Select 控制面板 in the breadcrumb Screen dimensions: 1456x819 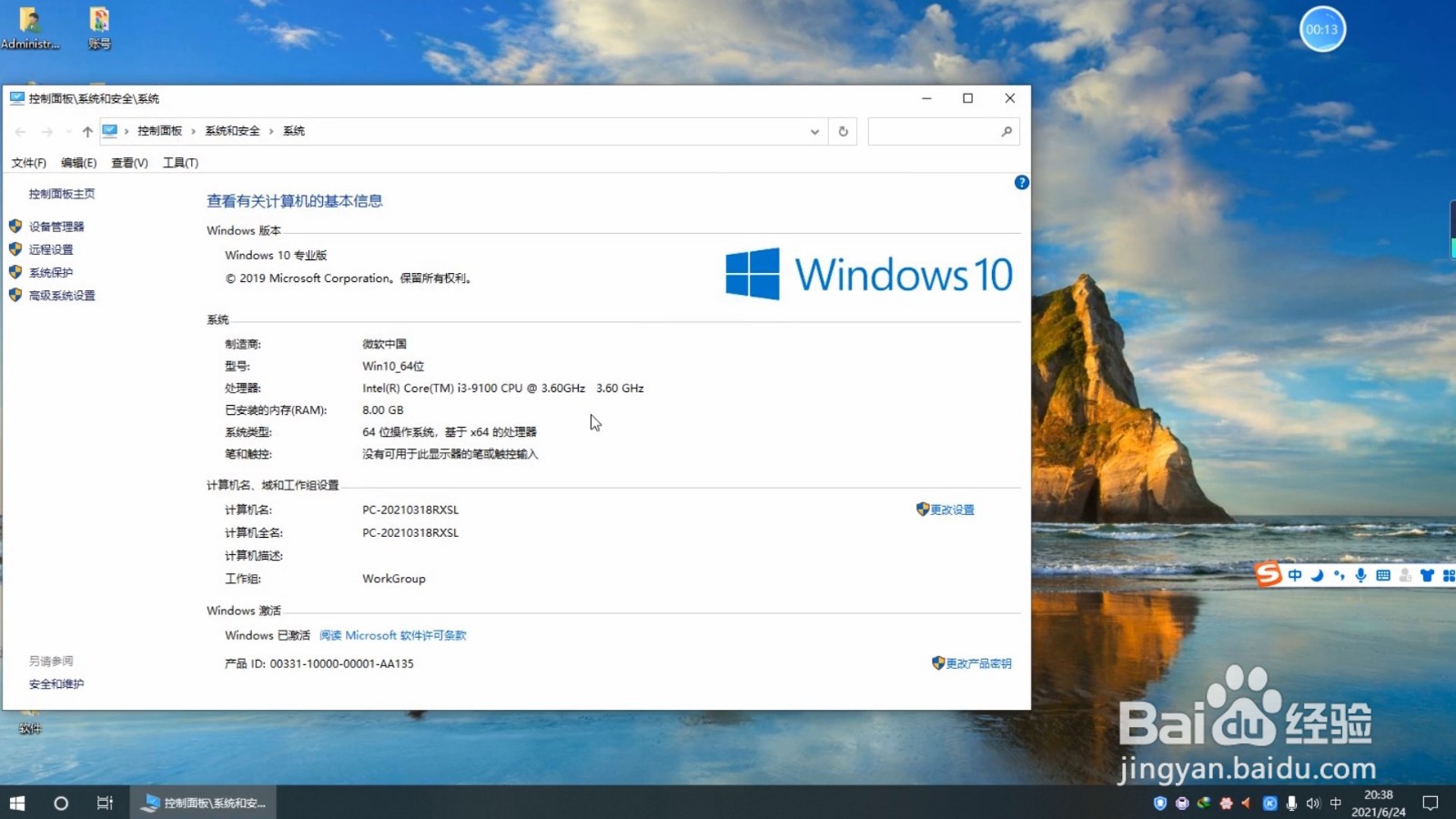click(x=160, y=131)
